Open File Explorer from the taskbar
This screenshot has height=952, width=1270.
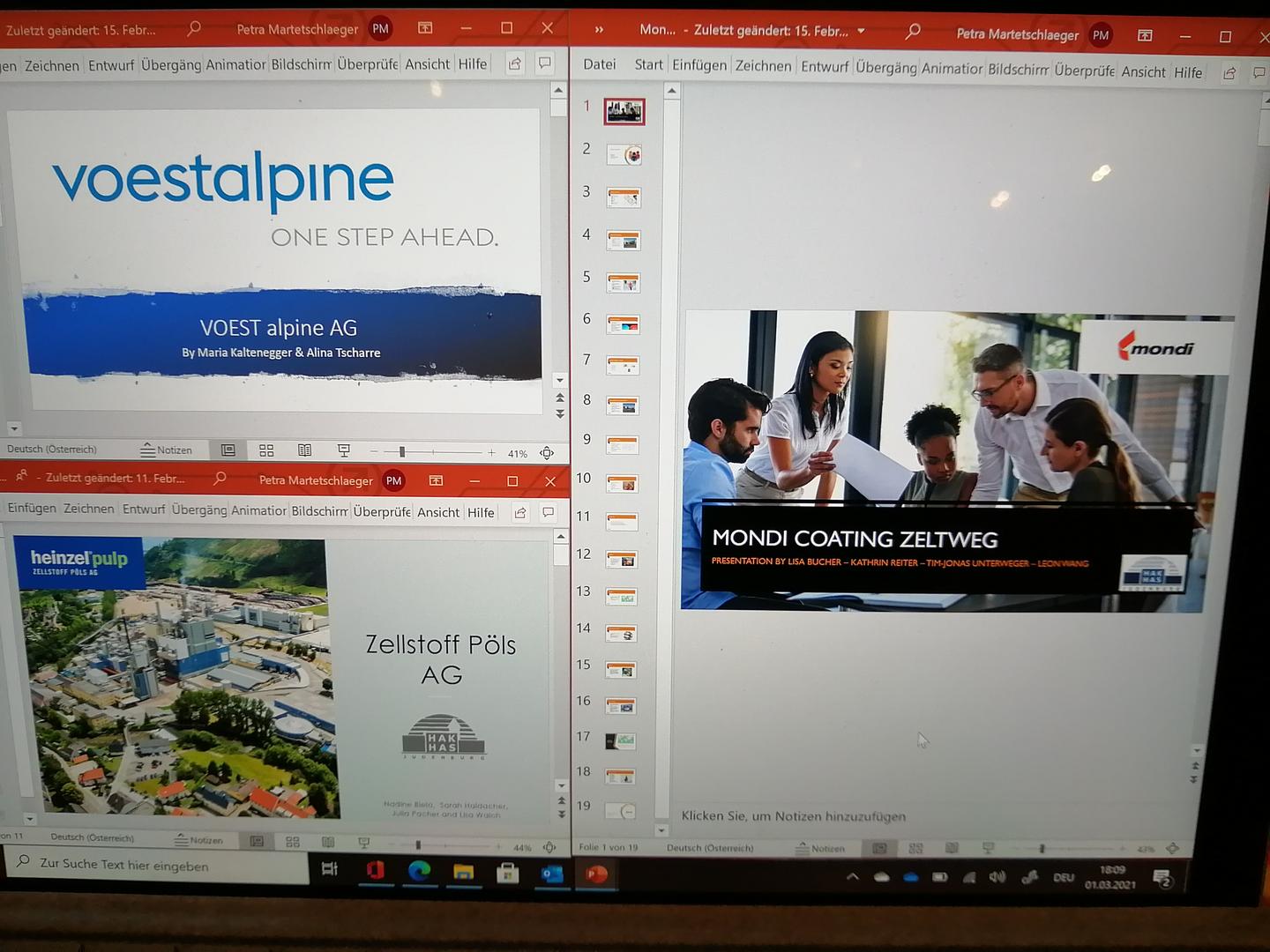click(463, 872)
